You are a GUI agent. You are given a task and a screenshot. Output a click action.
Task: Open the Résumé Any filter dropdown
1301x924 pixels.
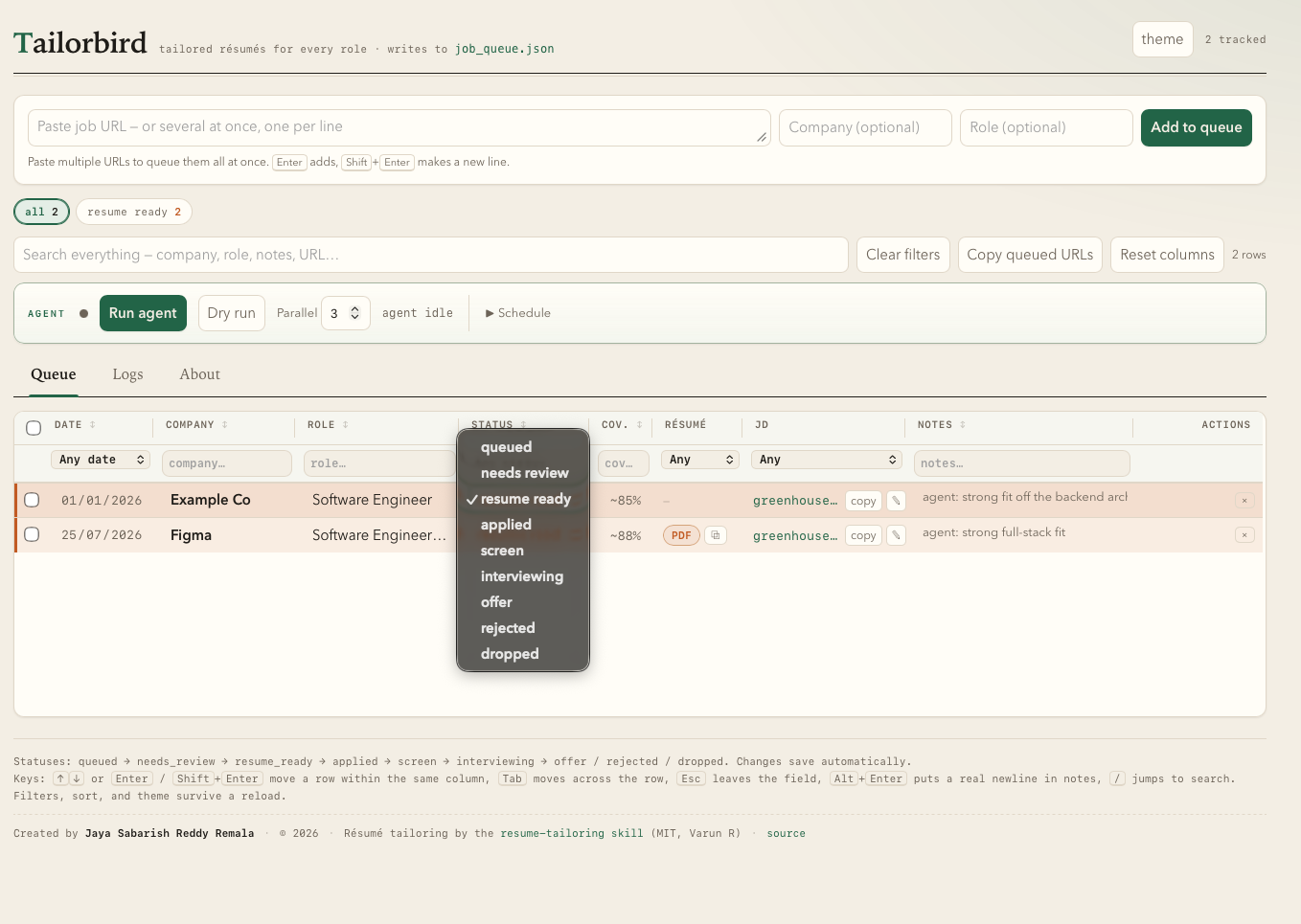700,460
